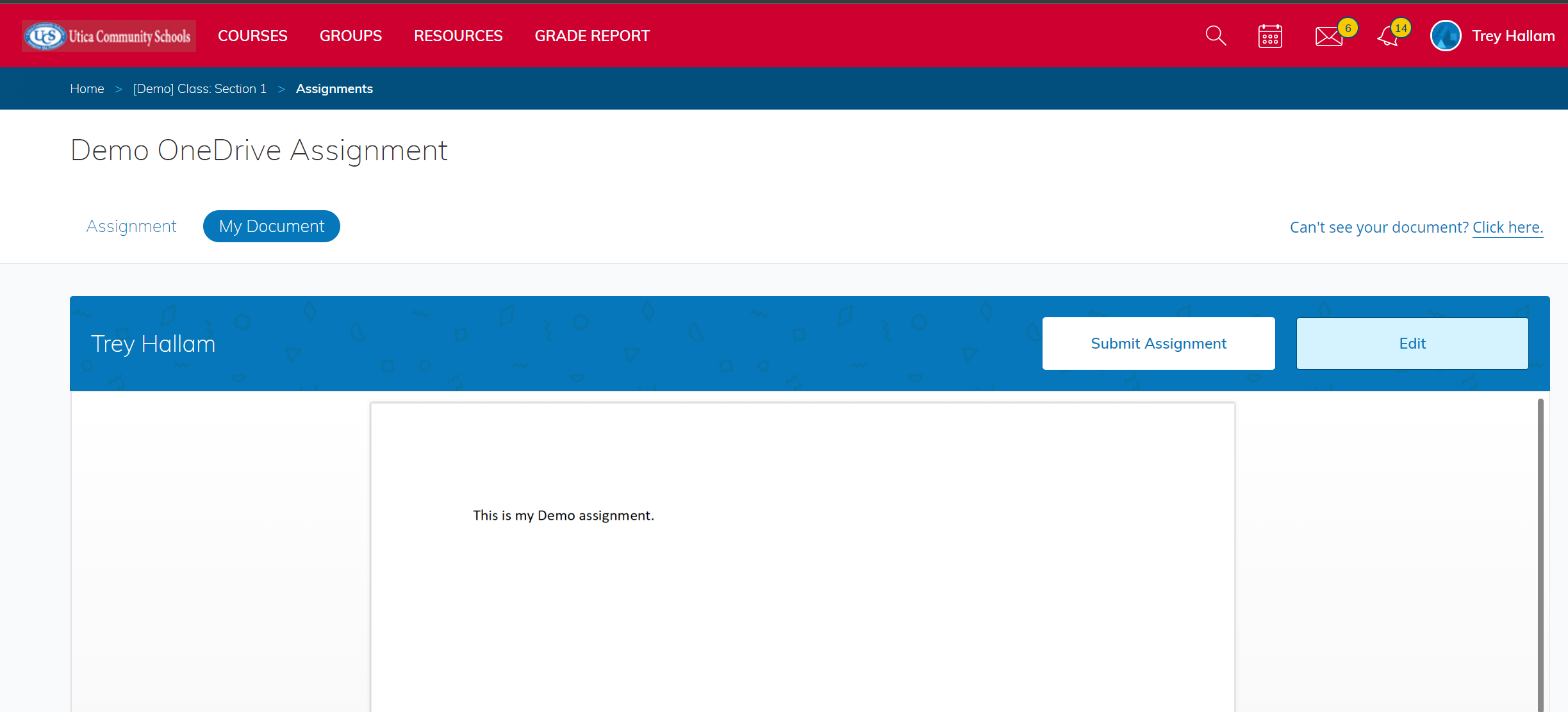Open the search magnifier icon

pyautogui.click(x=1216, y=36)
